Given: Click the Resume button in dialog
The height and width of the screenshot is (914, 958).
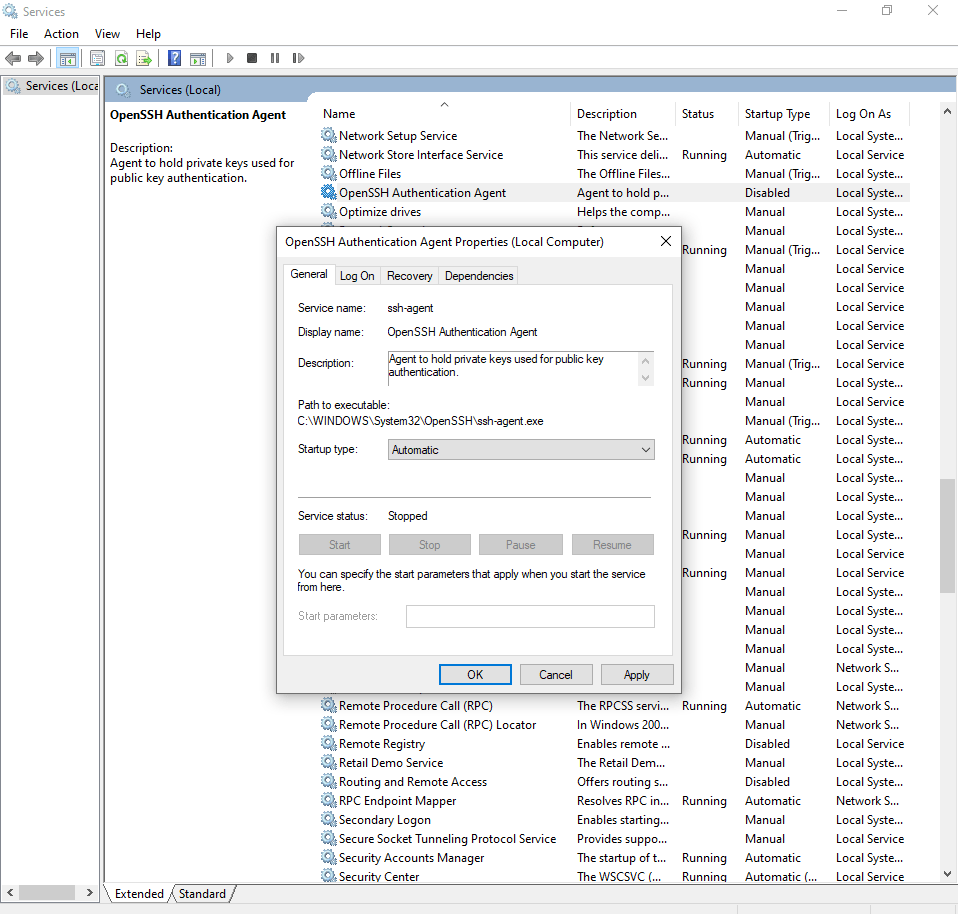Looking at the screenshot, I should click(x=612, y=544).
